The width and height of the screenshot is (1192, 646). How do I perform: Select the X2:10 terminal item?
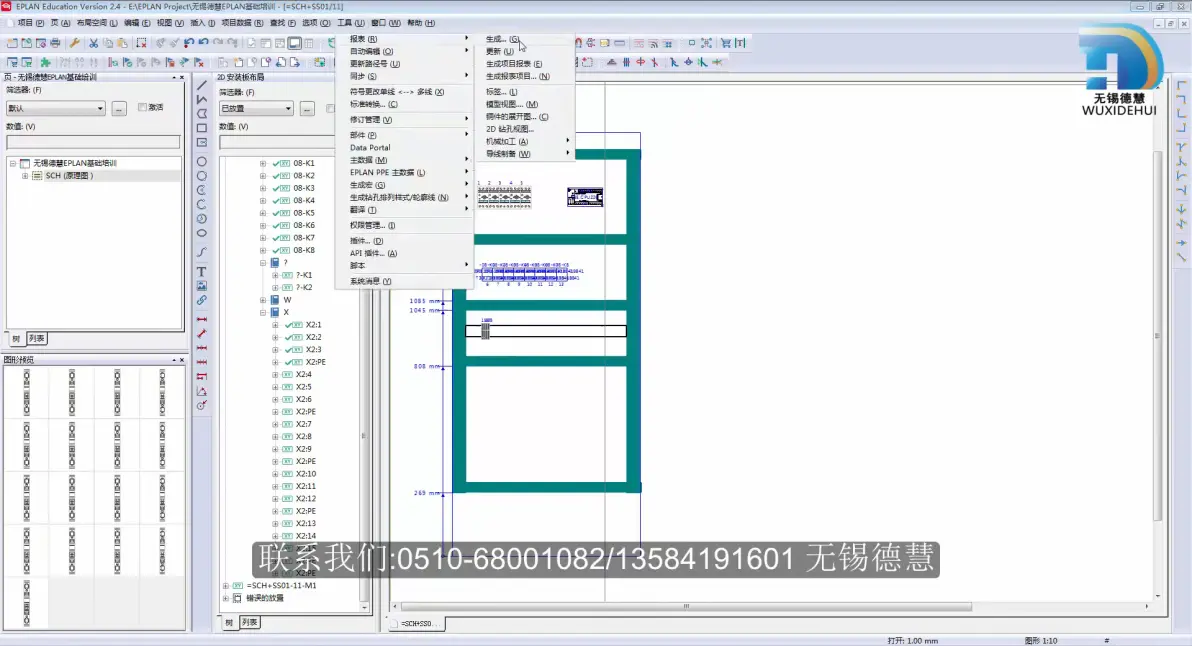306,474
